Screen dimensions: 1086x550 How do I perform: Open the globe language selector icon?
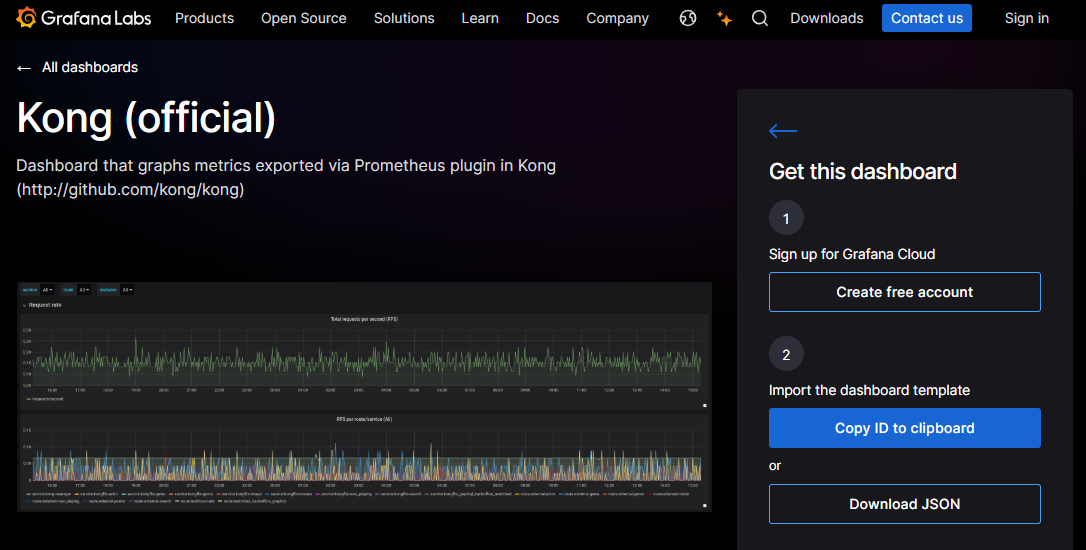[x=688, y=18]
